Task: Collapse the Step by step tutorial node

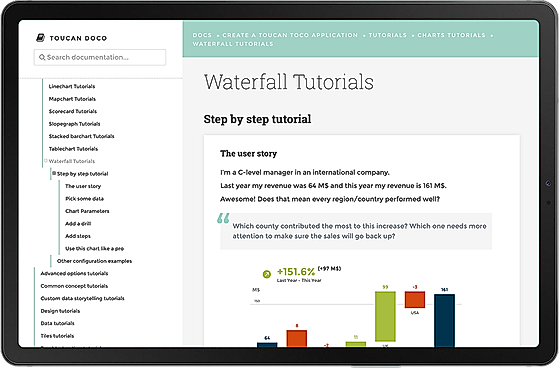Action: 54,173
